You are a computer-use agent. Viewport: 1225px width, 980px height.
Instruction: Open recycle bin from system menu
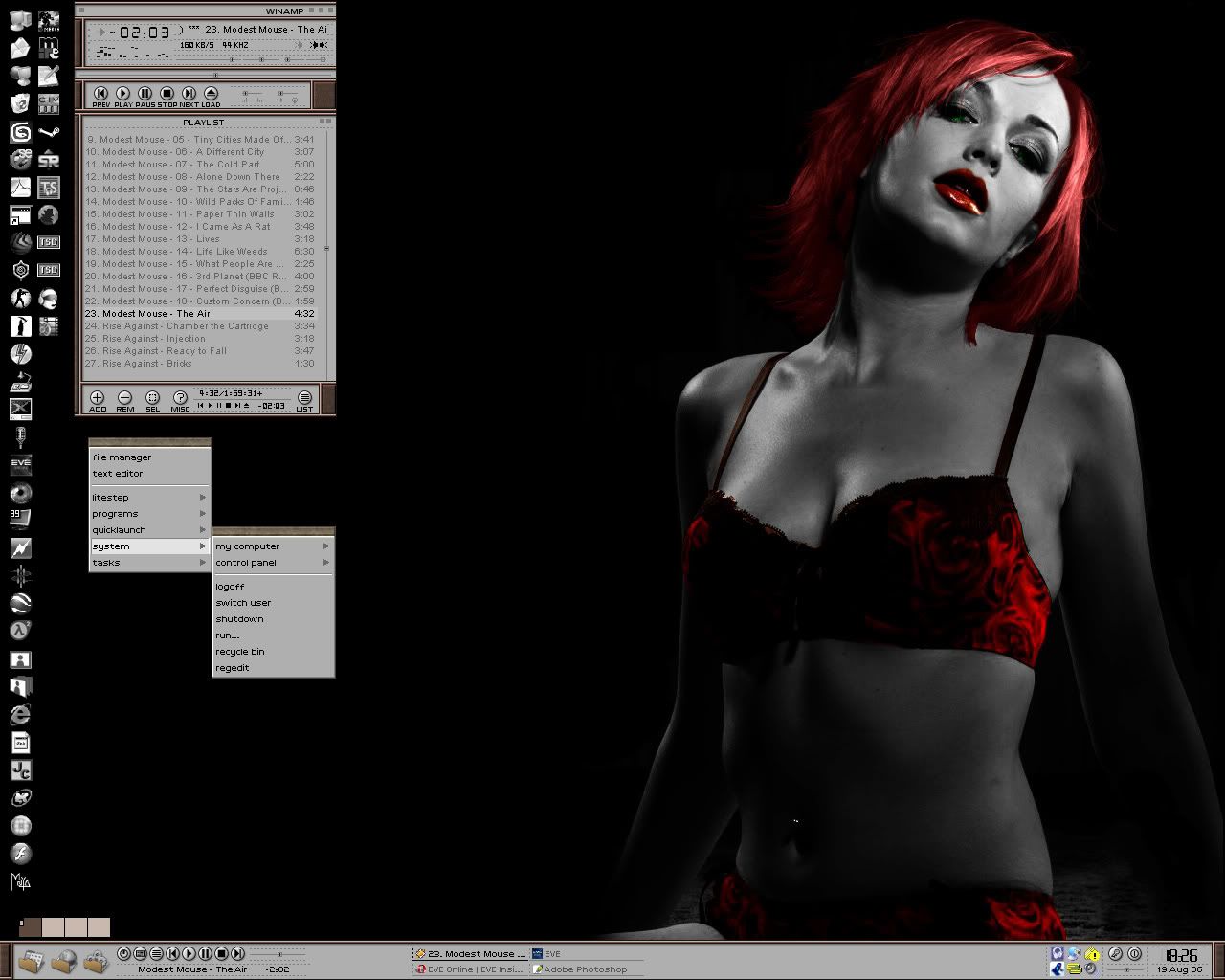273,652
